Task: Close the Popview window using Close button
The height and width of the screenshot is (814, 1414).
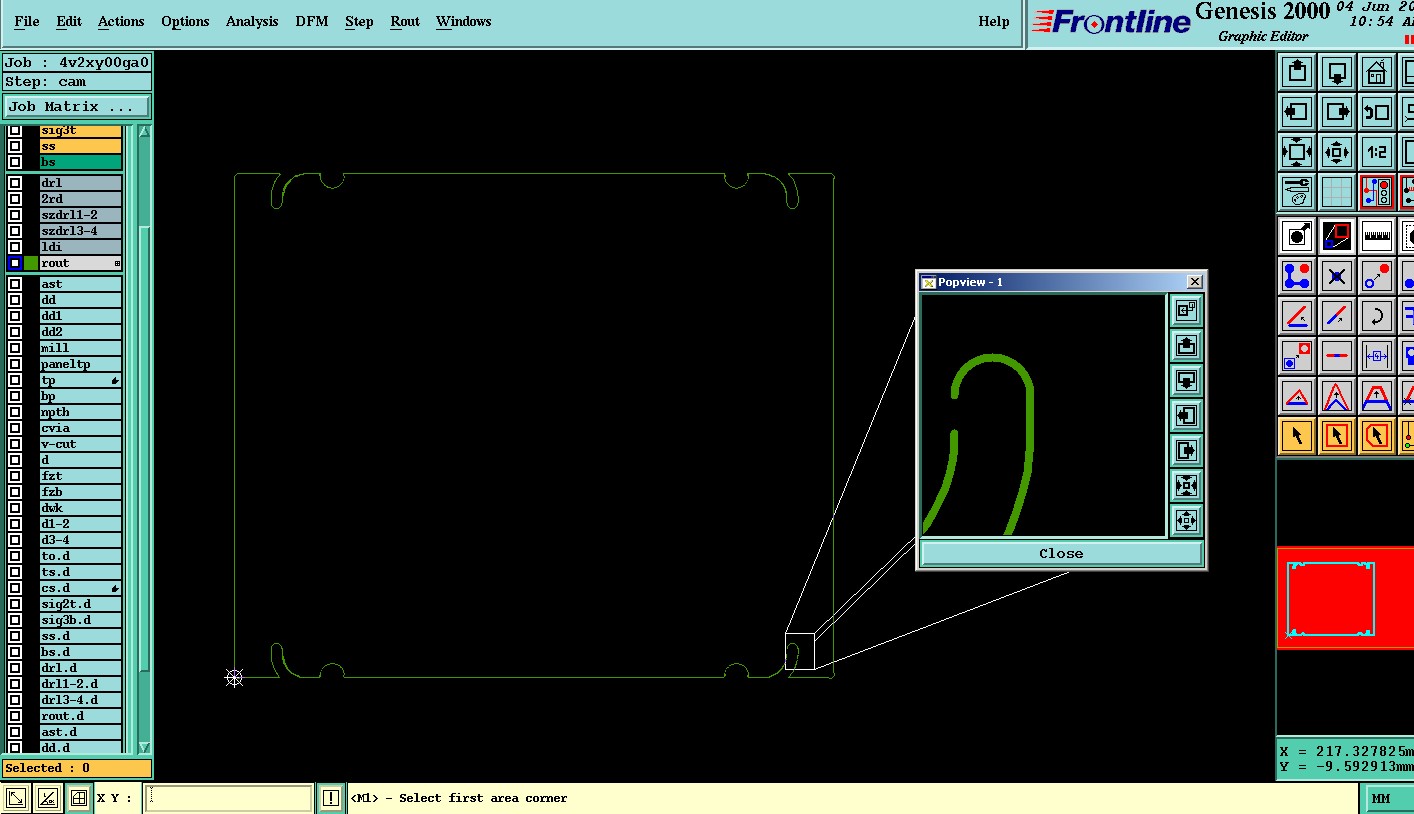Action: coord(1061,553)
